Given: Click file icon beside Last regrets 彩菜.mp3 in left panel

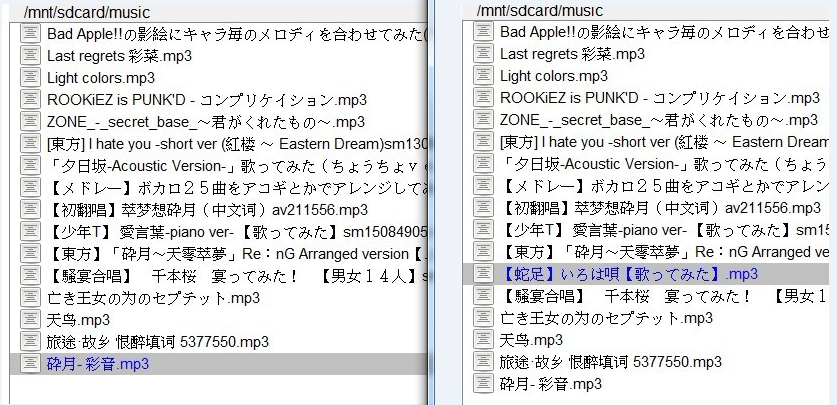Looking at the screenshot, I should tap(30, 55).
